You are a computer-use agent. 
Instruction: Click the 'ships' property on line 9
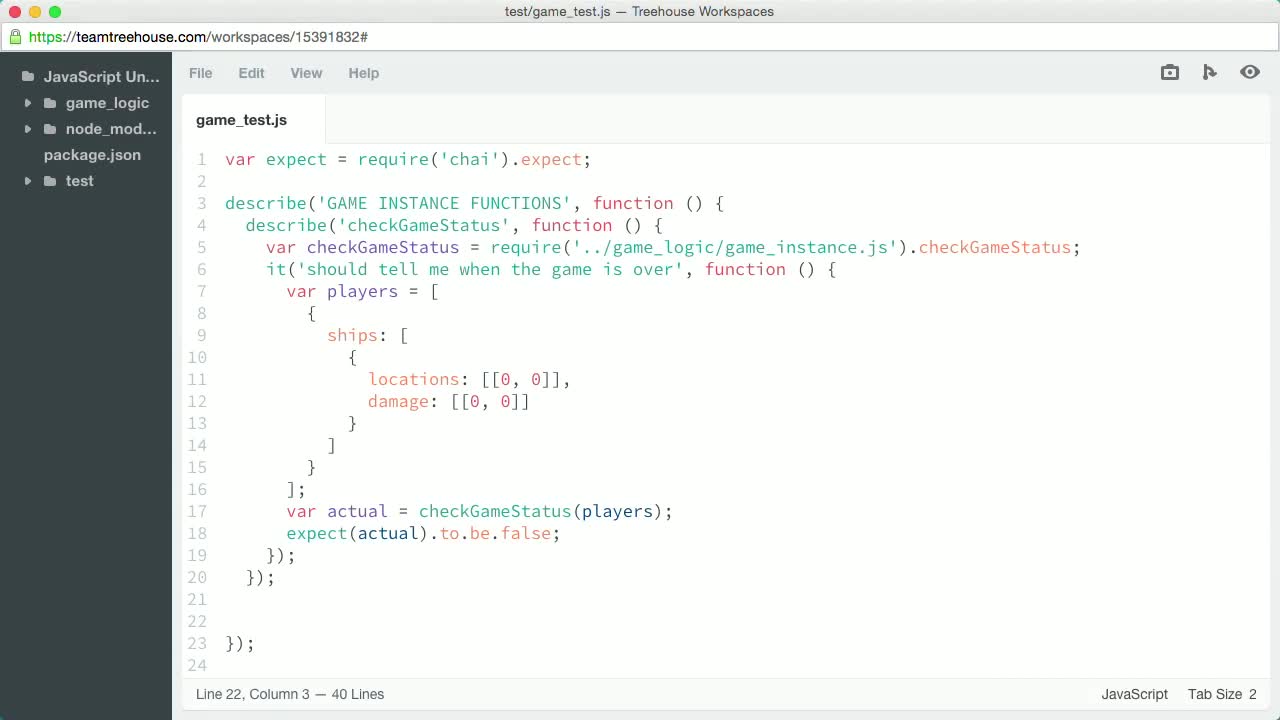353,336
